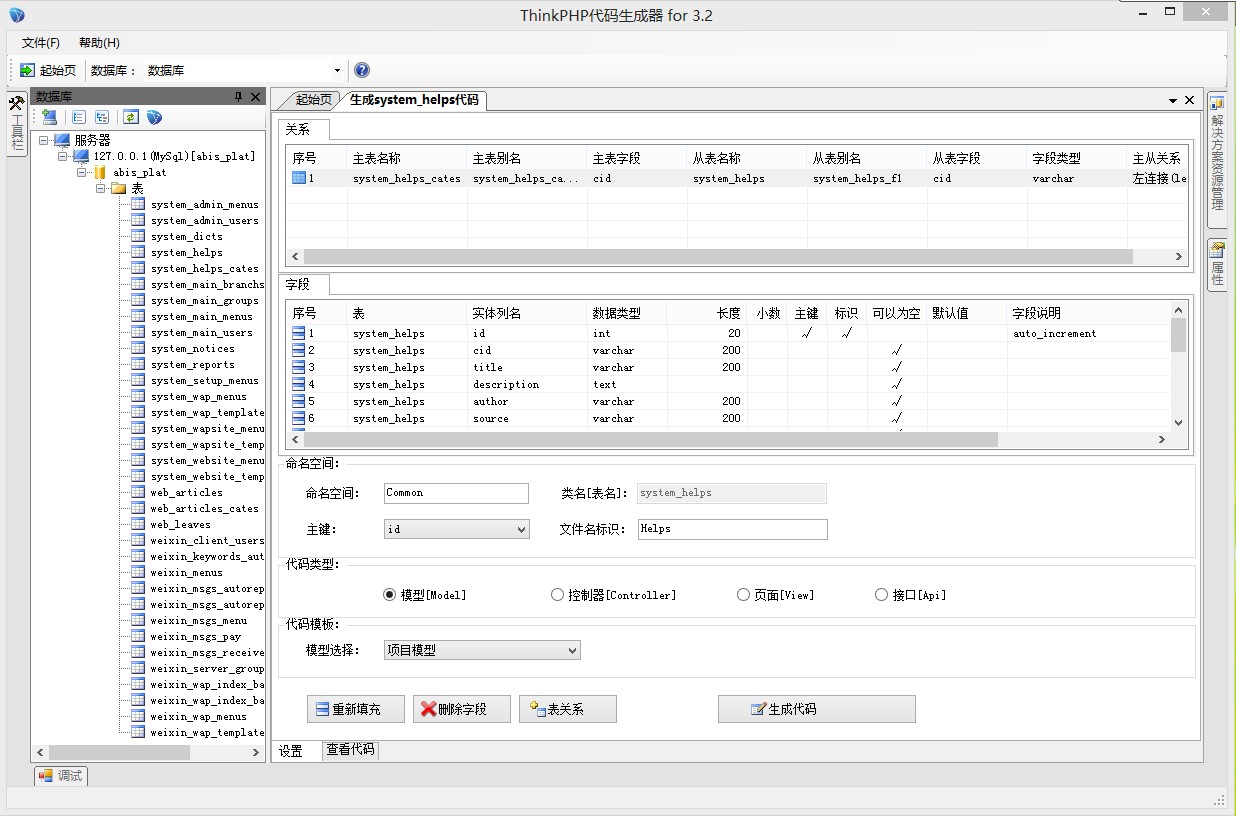Screen dimensions: 1236x816
Task: Click the 命名空间 input field containing Common
Action: click(456, 493)
